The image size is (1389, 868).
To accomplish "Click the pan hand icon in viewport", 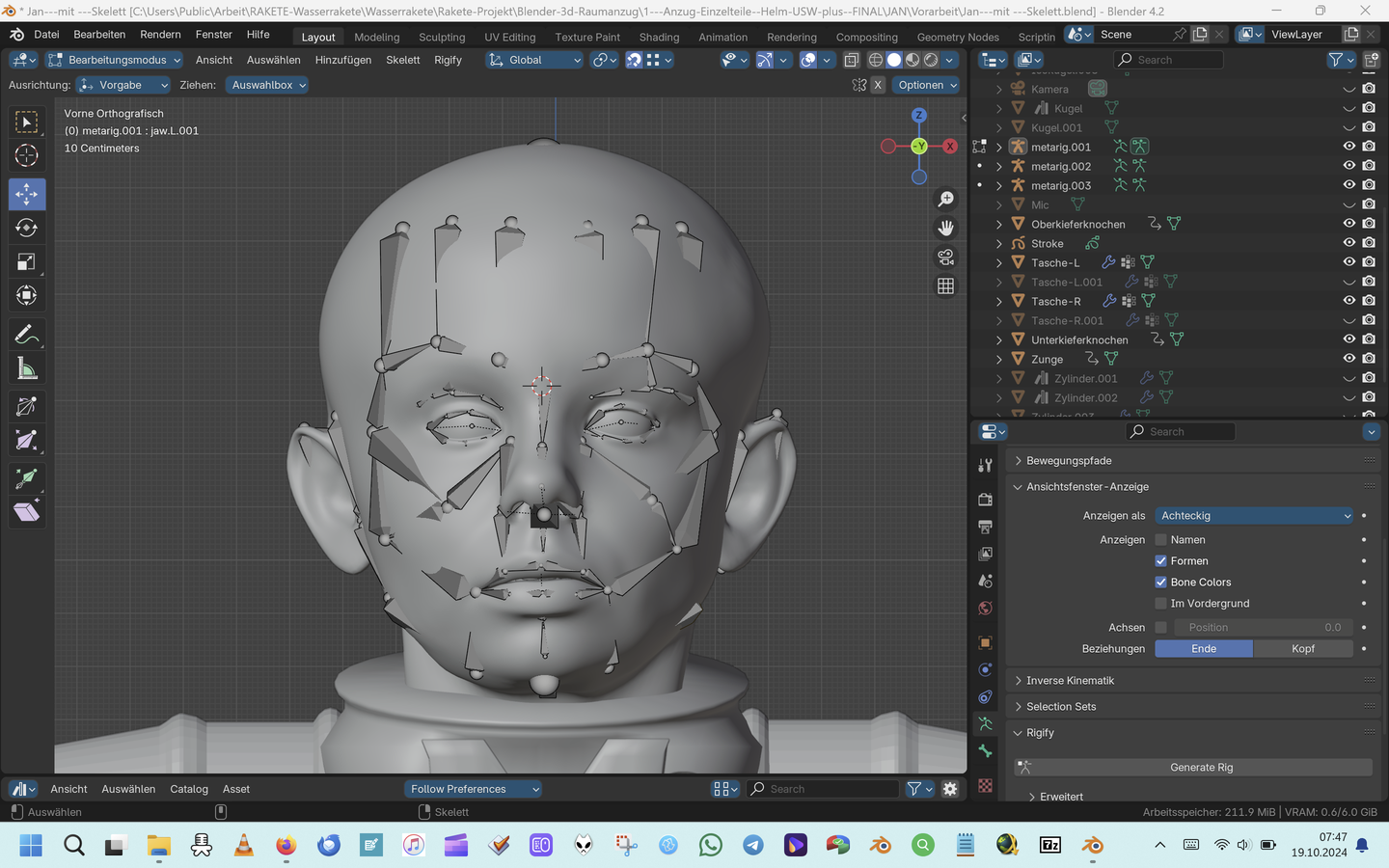I will (945, 228).
